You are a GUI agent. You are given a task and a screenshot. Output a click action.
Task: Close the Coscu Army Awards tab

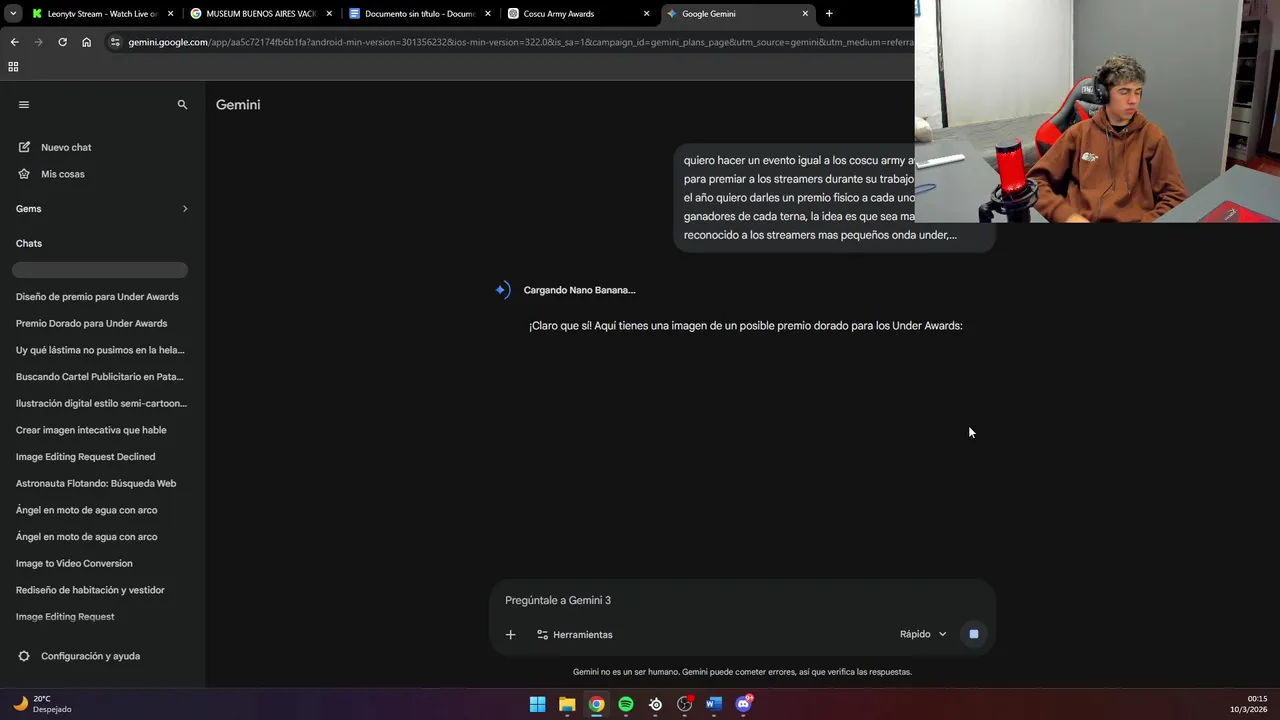[646, 14]
